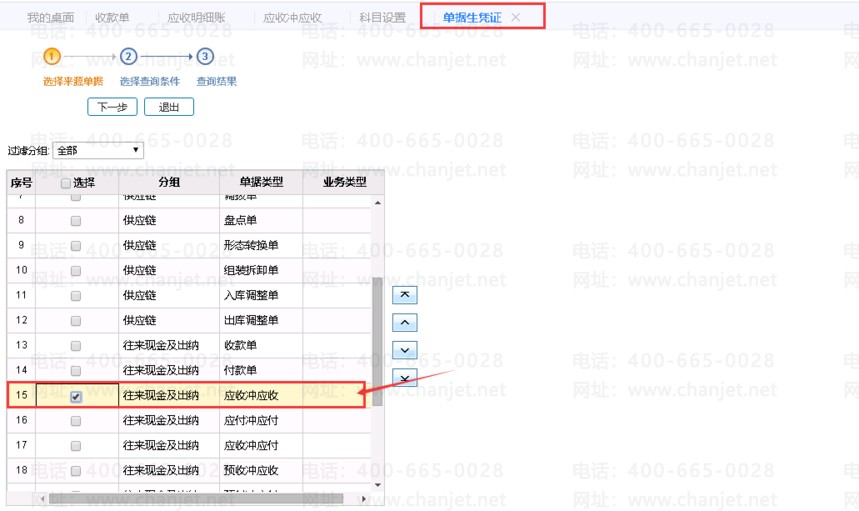This screenshot has height=511, width=859.
Task: Click row number 12 cell
Action: pyautogui.click(x=21, y=320)
